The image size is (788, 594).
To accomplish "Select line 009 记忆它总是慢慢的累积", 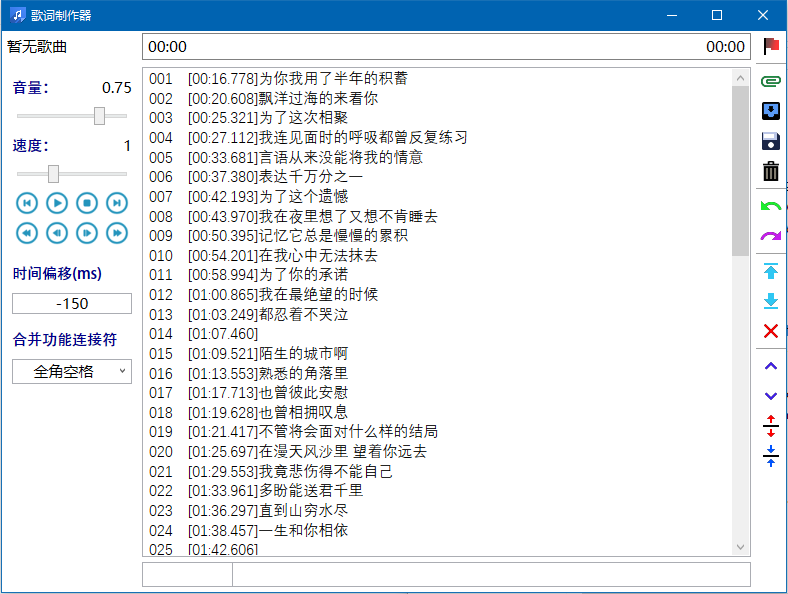I will (437, 236).
